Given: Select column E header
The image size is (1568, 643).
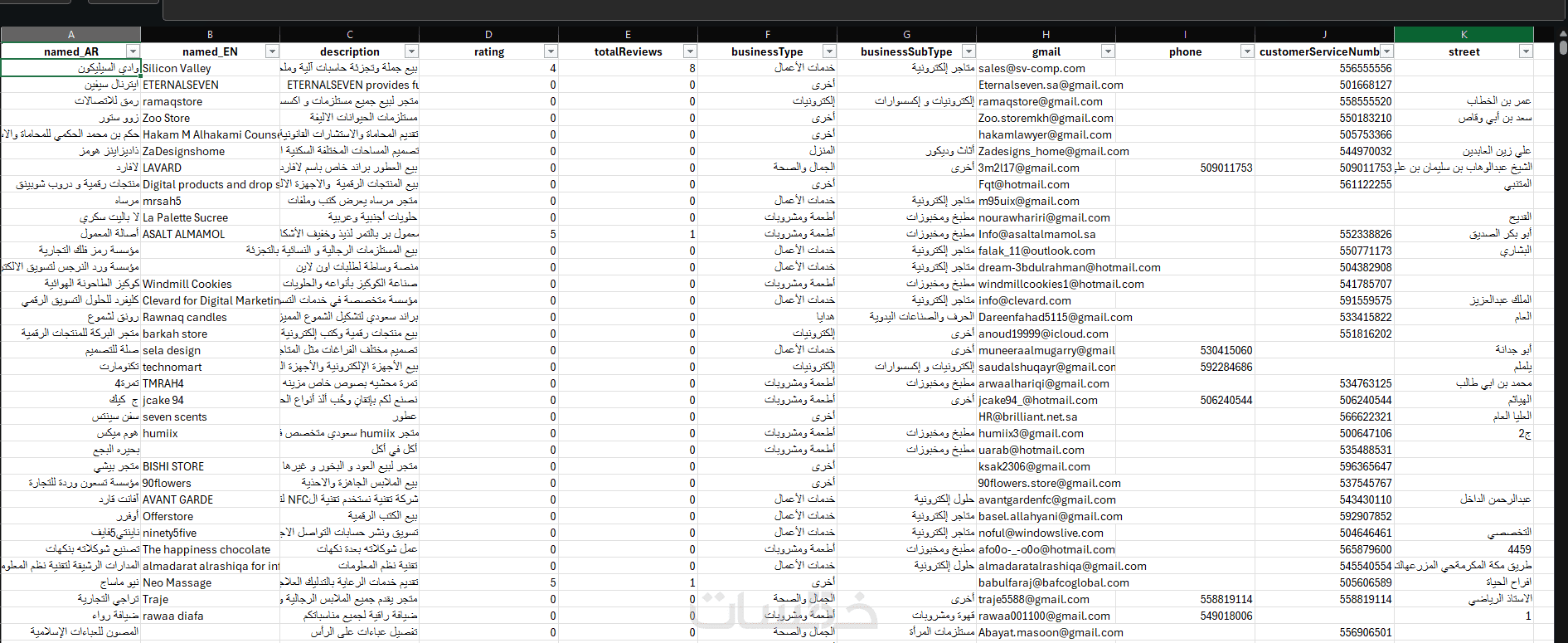Looking at the screenshot, I should click(x=629, y=35).
